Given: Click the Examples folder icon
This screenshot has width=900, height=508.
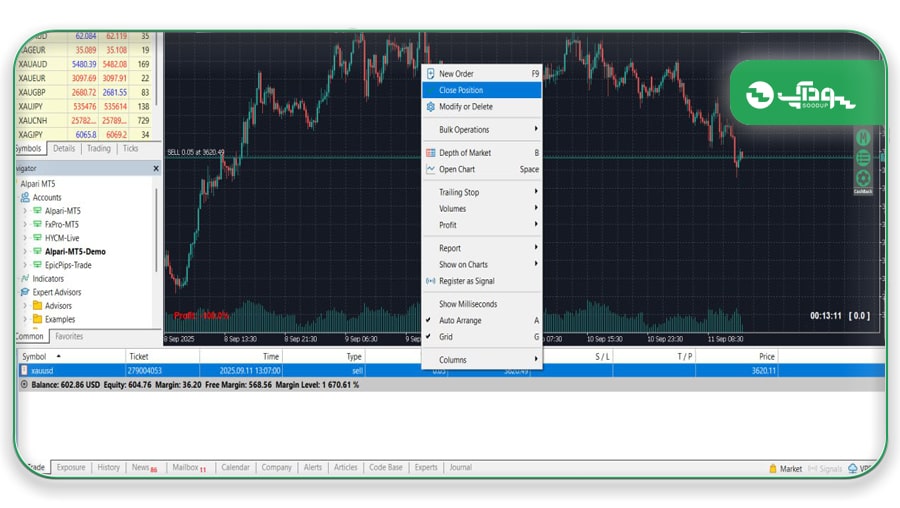Looking at the screenshot, I should pos(37,319).
